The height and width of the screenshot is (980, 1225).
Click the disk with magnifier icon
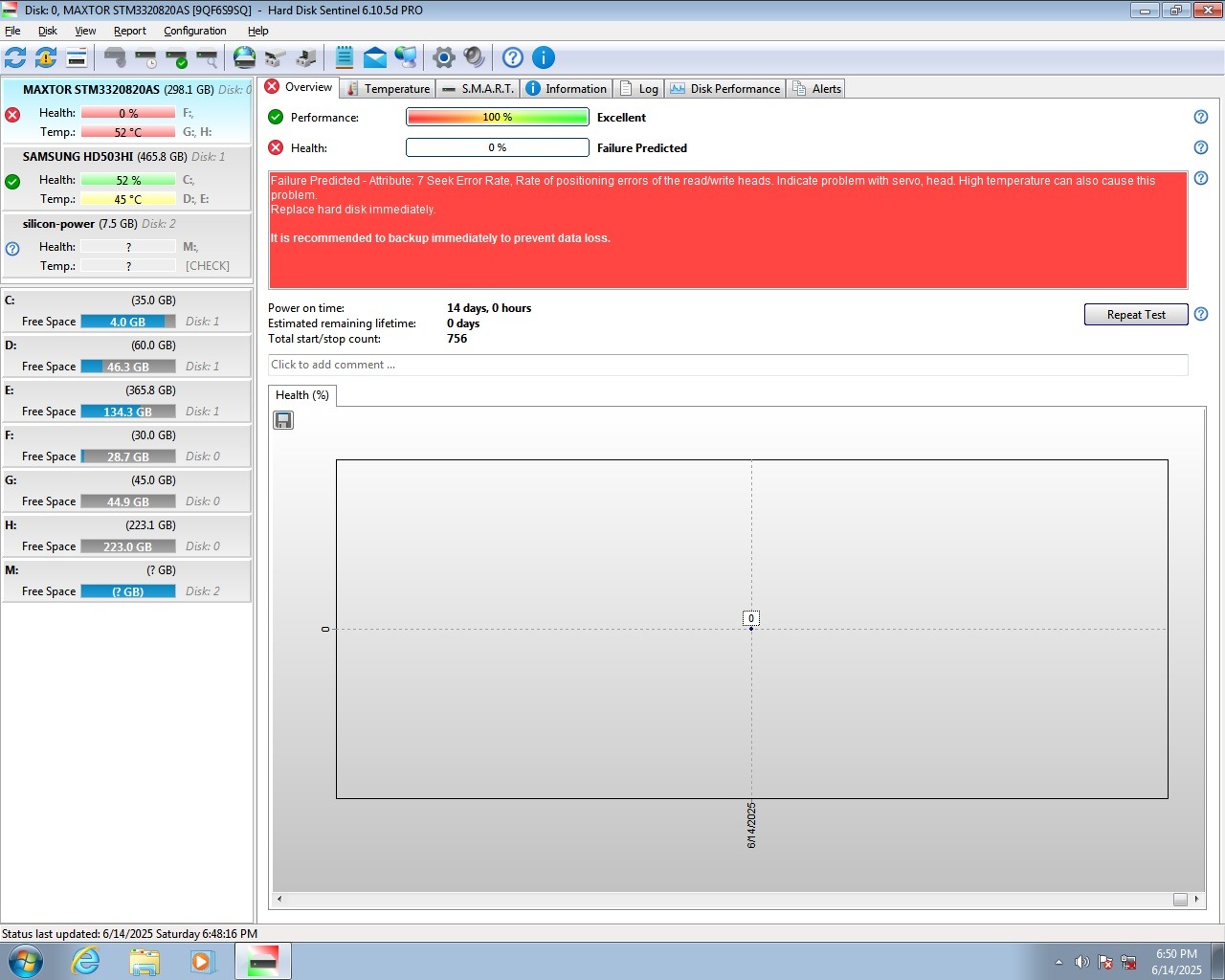[x=208, y=57]
